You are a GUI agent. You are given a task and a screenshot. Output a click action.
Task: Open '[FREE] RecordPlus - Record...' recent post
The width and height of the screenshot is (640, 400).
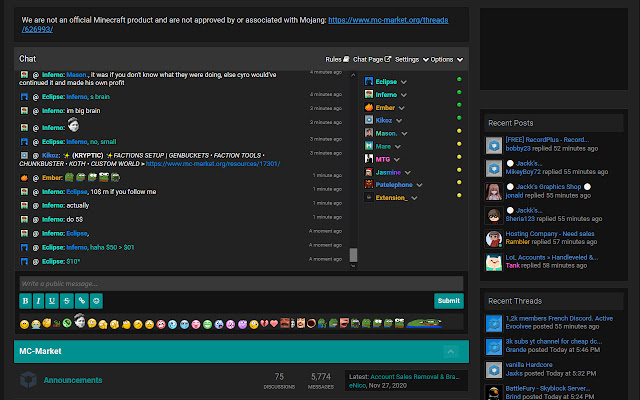[547, 140]
